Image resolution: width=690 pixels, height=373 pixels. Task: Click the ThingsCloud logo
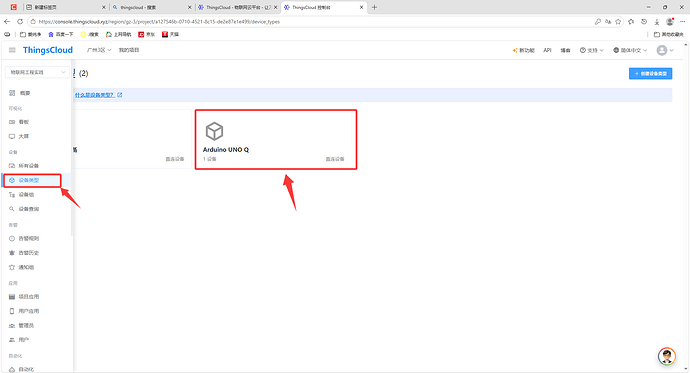(x=48, y=50)
